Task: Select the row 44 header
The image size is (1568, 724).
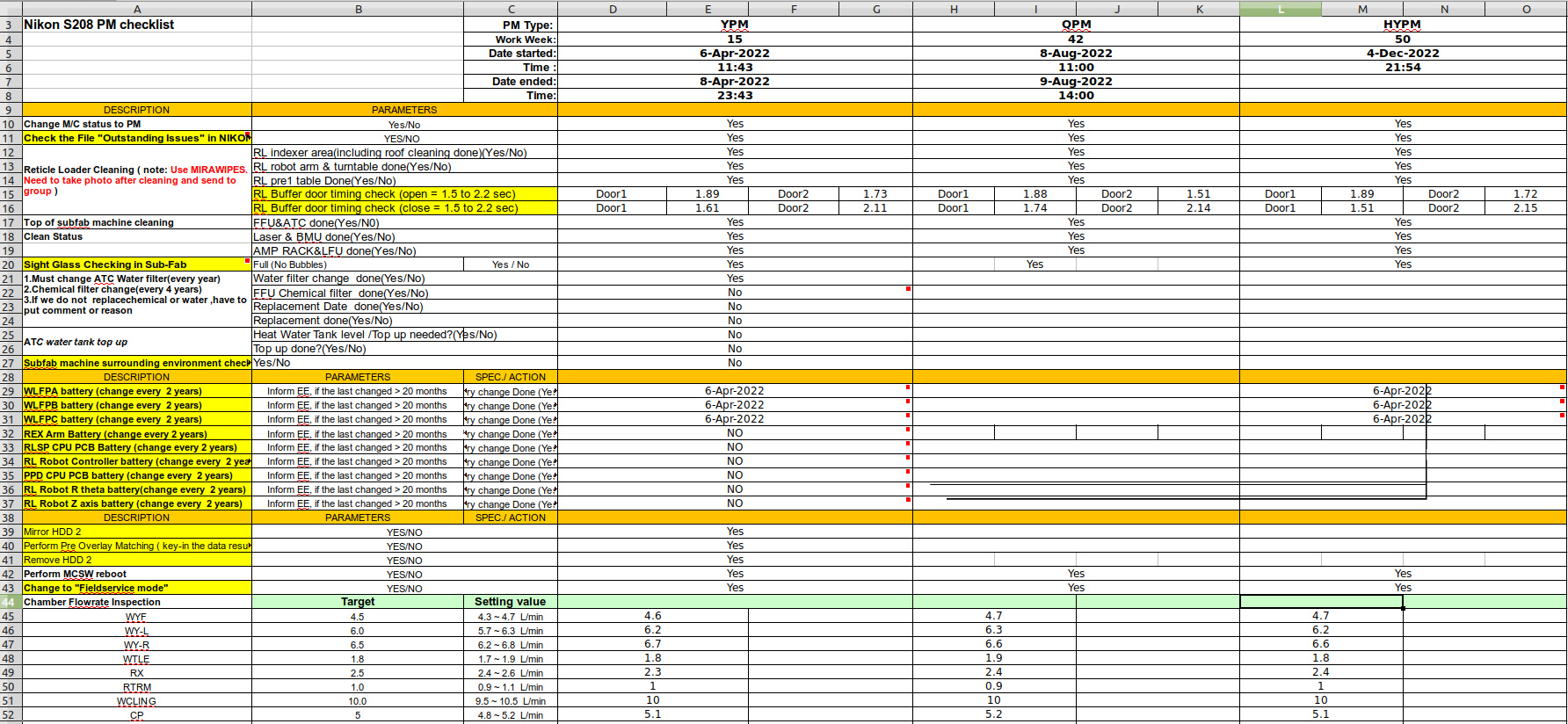Action: (x=11, y=602)
